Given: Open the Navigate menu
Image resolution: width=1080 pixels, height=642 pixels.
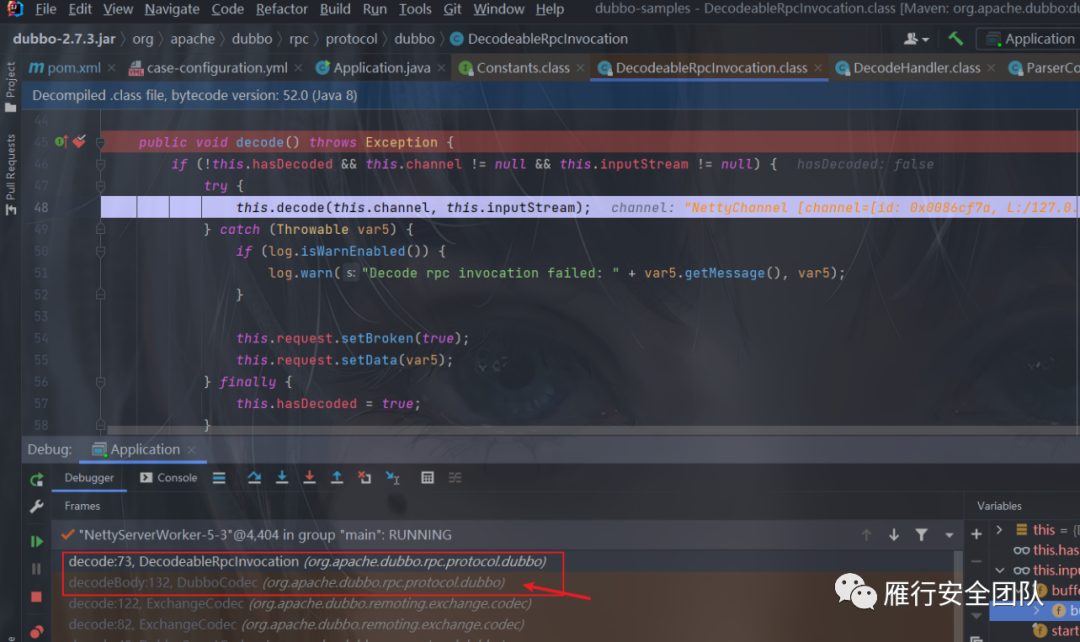Looking at the screenshot, I should click(172, 9).
